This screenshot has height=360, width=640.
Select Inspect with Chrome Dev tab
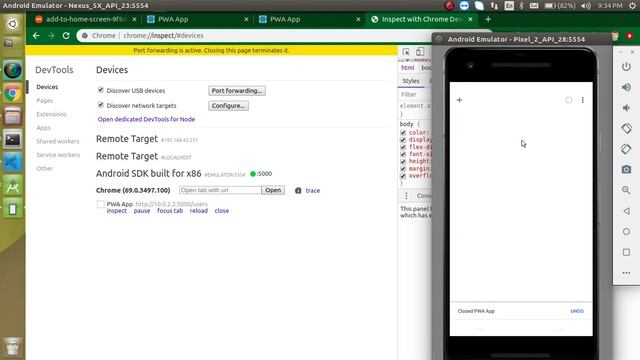point(422,19)
